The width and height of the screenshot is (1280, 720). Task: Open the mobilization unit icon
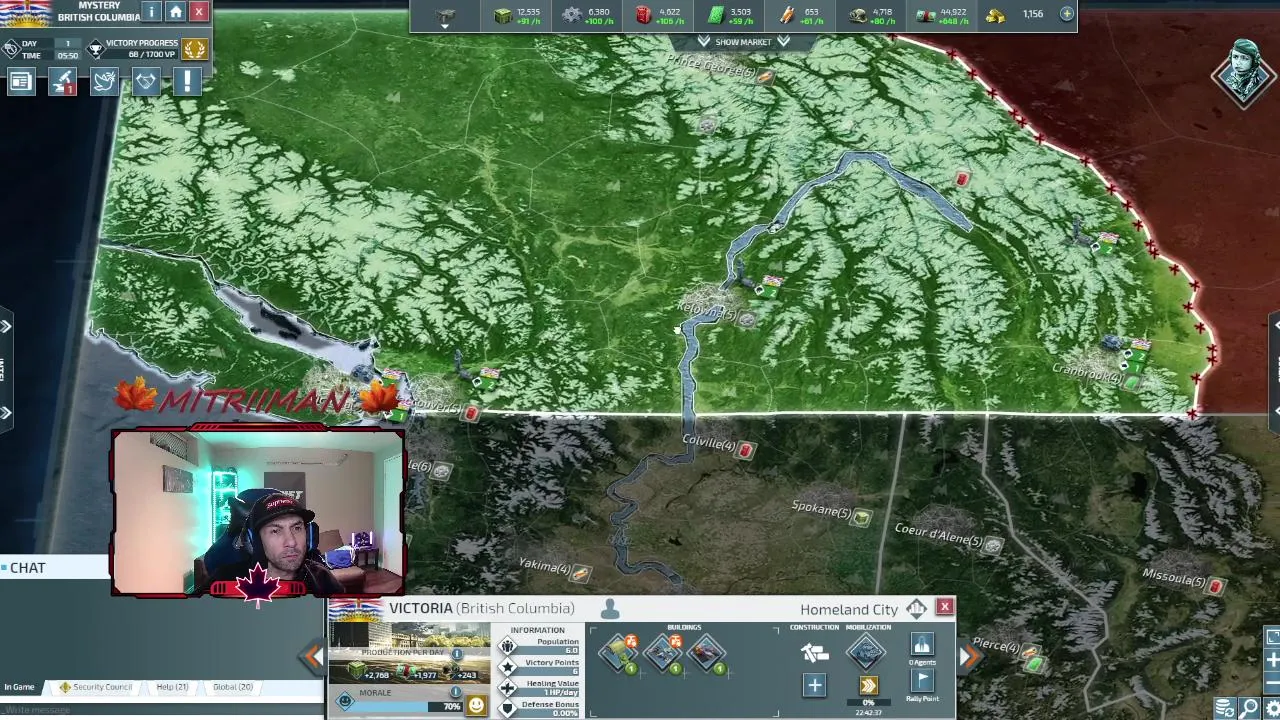tap(867, 653)
